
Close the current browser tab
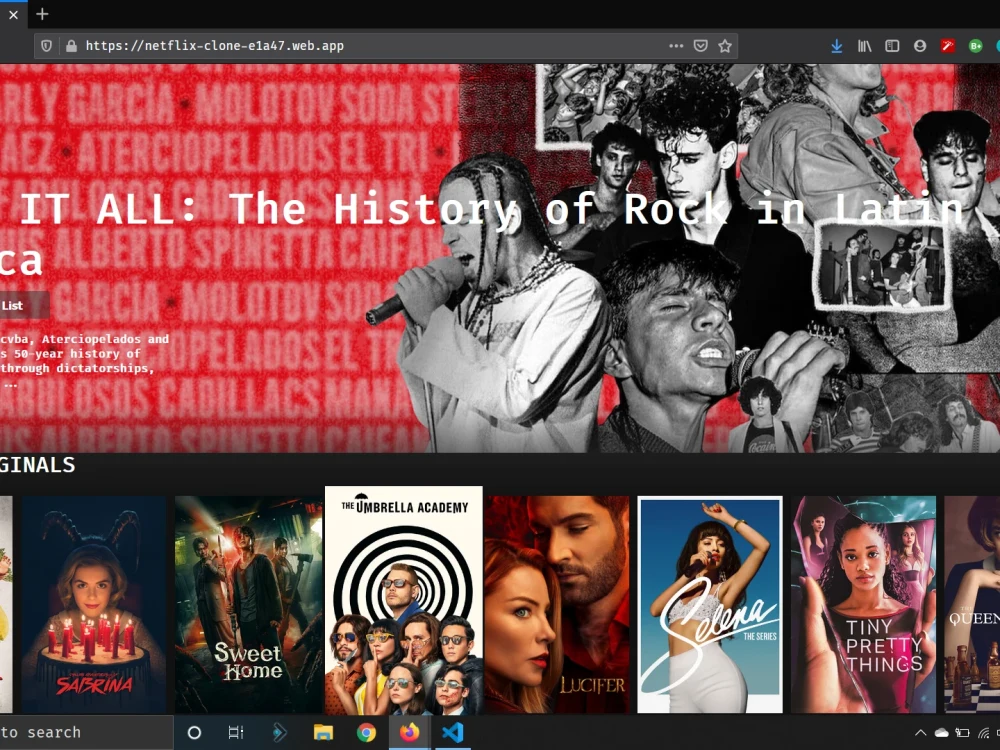click(x=13, y=14)
